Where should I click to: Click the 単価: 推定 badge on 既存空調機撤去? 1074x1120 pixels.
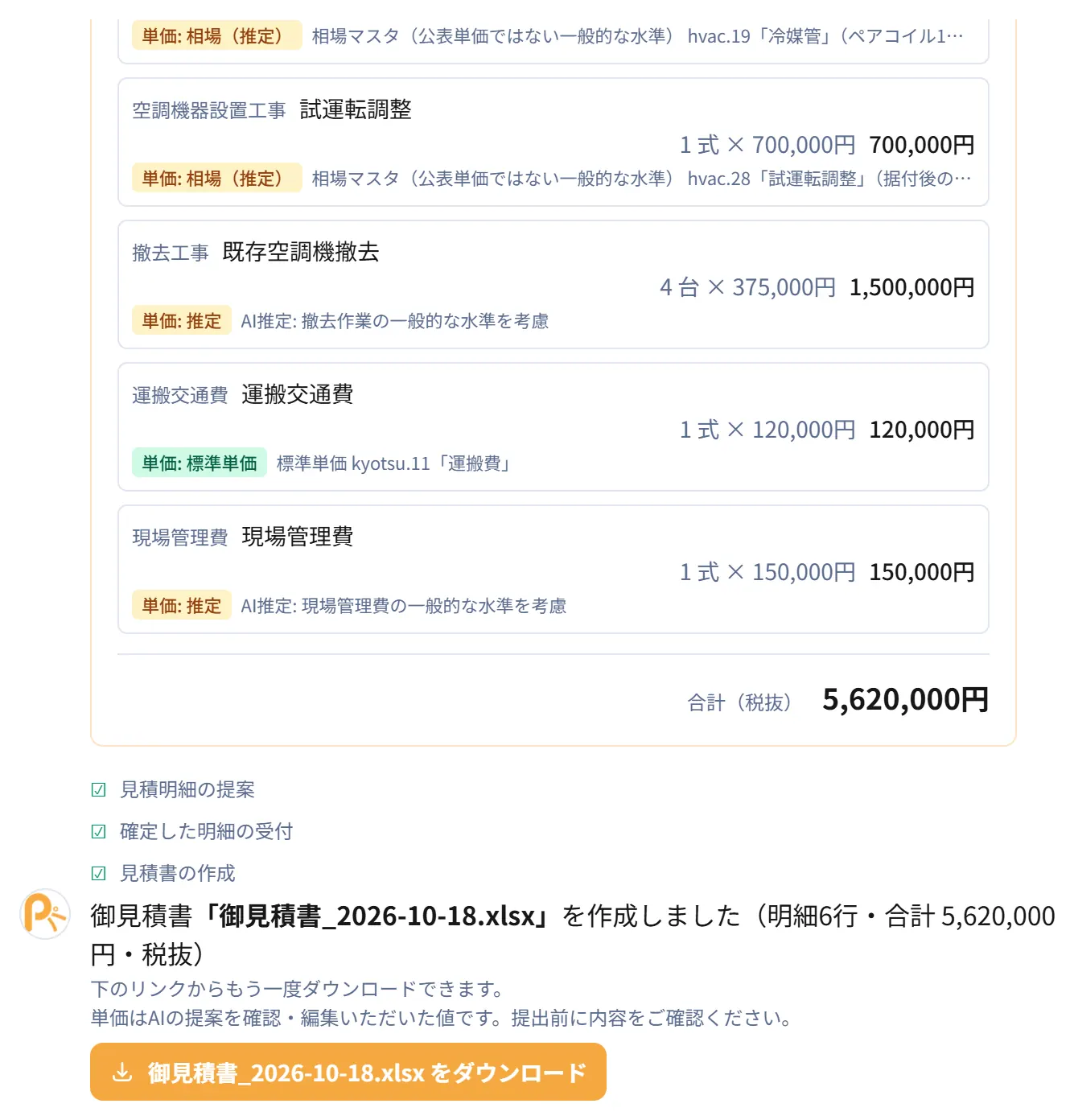point(182,321)
